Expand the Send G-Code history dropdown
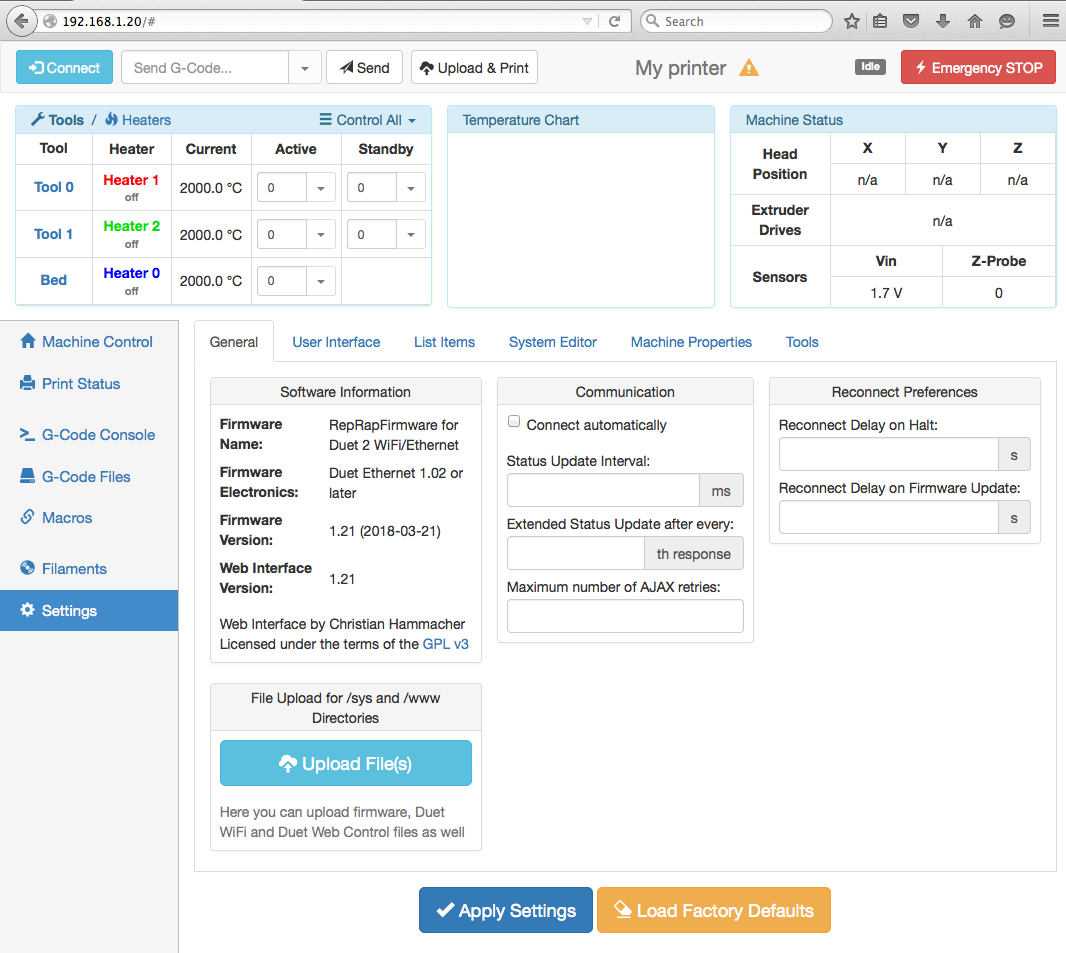1066x953 pixels. click(304, 68)
